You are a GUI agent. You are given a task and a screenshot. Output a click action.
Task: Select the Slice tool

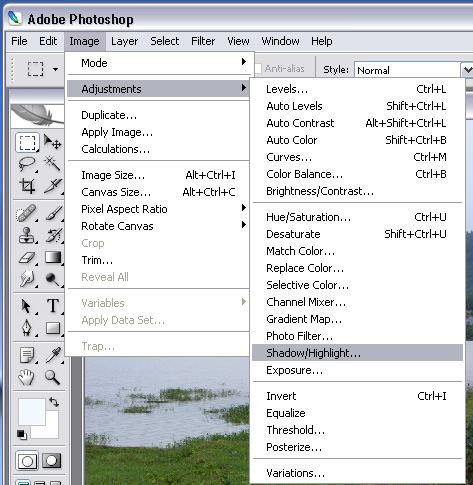tap(52, 186)
